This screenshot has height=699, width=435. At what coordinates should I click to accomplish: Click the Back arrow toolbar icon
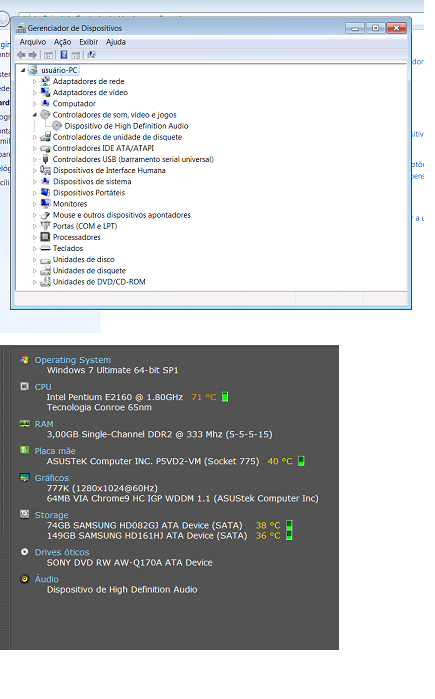point(21,55)
